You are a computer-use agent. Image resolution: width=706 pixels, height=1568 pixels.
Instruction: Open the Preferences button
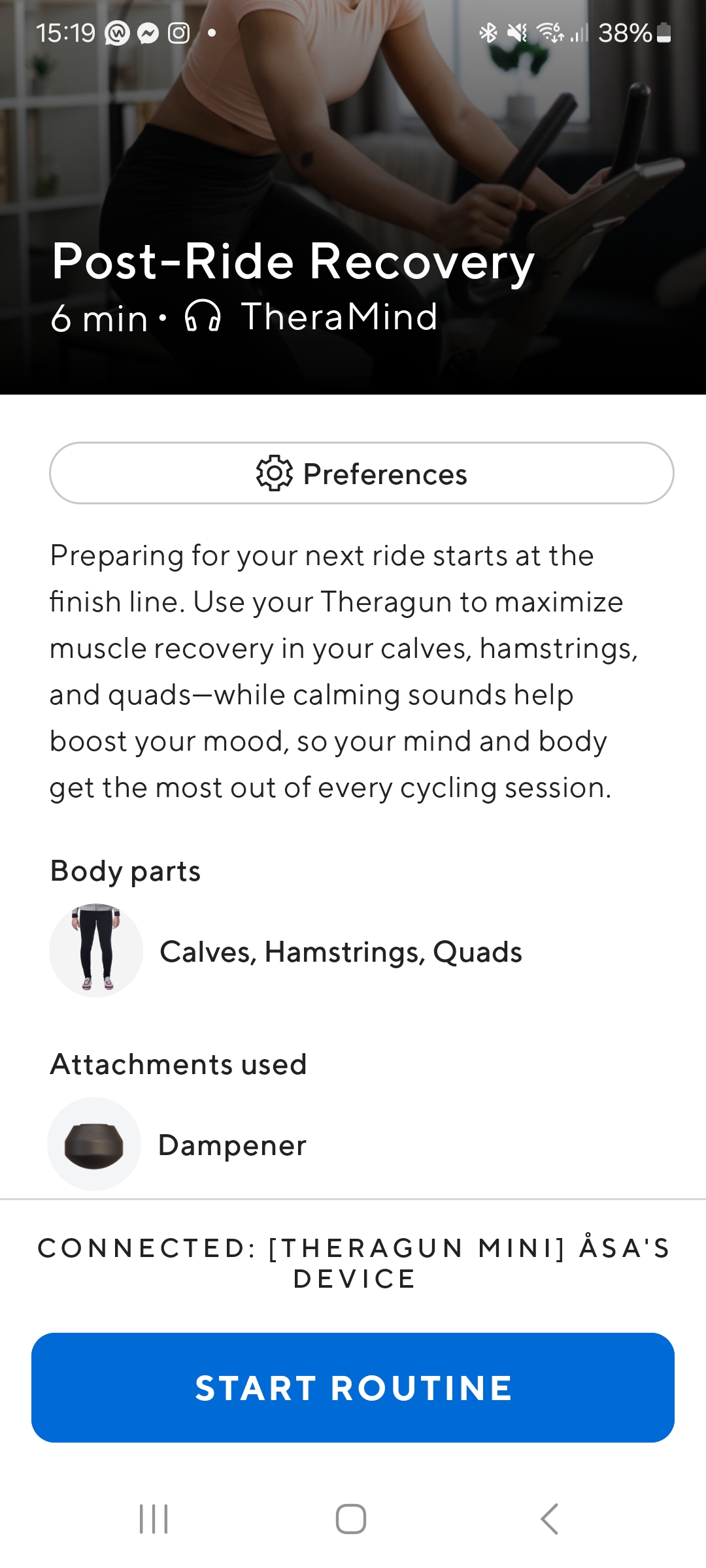click(x=361, y=473)
